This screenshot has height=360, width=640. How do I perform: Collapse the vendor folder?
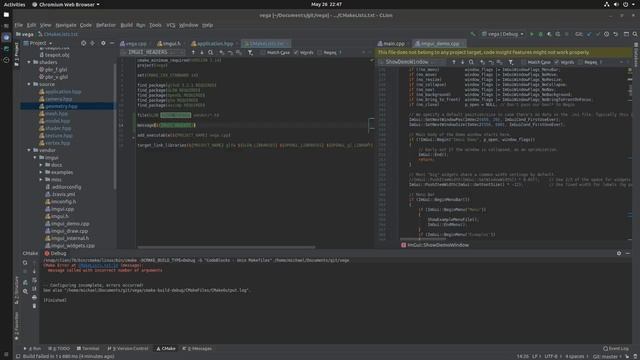tap(29, 151)
